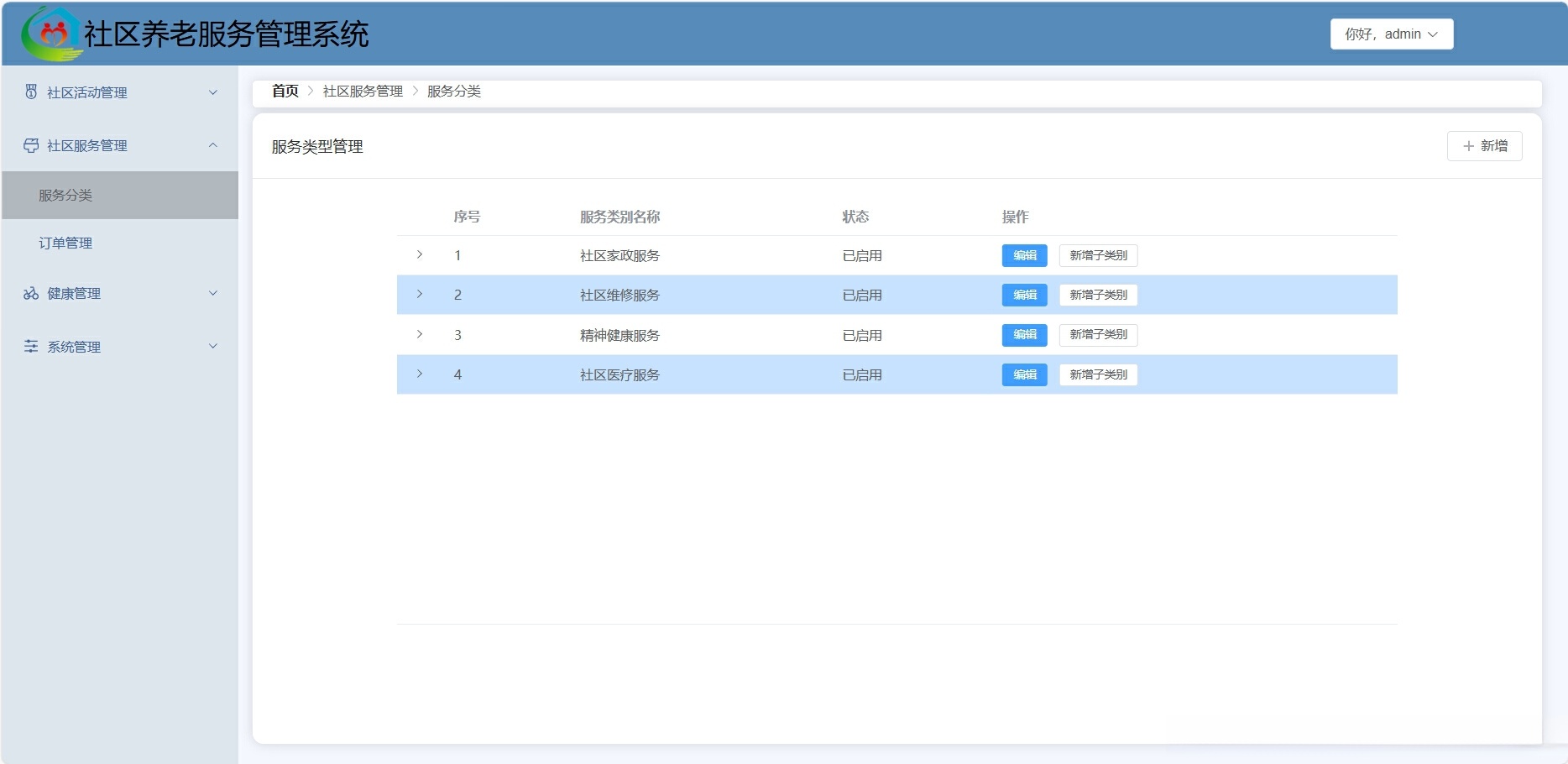Expand the 健康管理 menu chevron

[213, 293]
